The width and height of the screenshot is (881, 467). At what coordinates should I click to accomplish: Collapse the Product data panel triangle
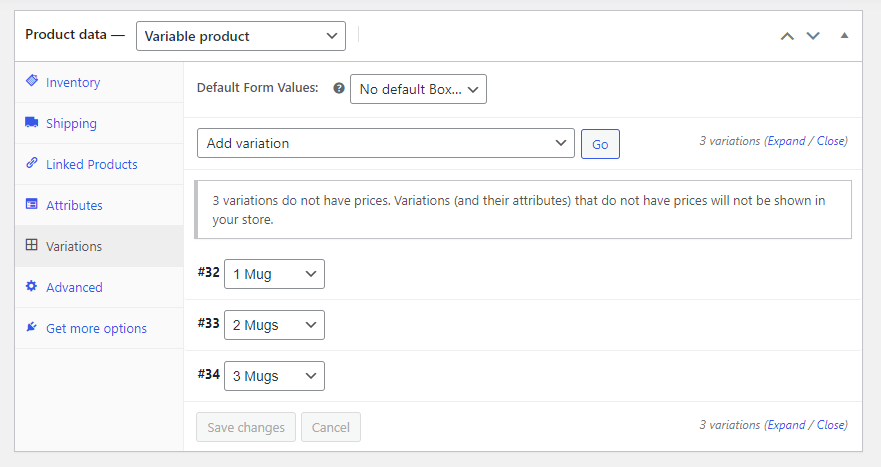point(844,36)
